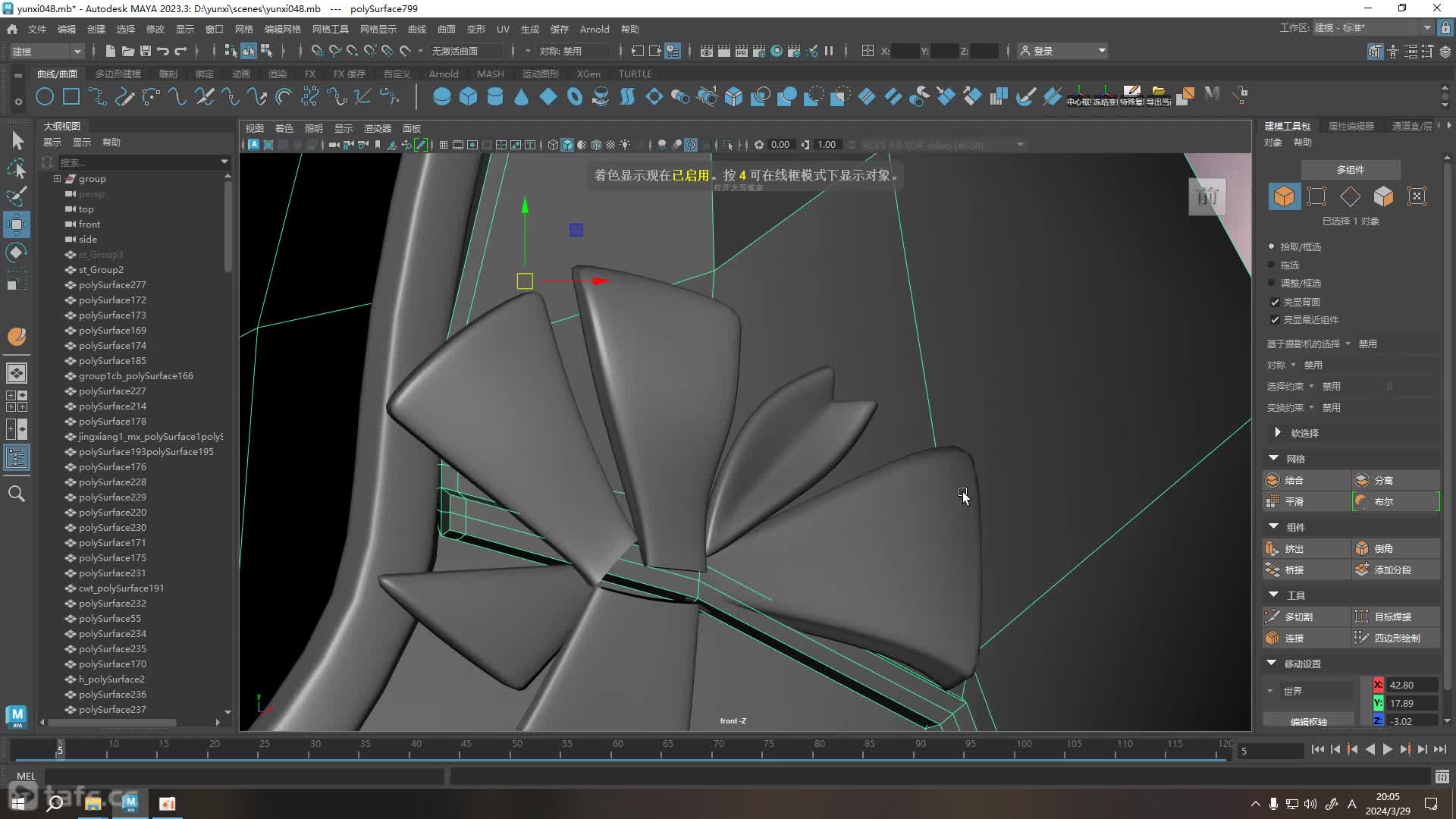This screenshot has width=1456, height=819.
Task: Click frame 50 on the time slider
Action: point(516,749)
